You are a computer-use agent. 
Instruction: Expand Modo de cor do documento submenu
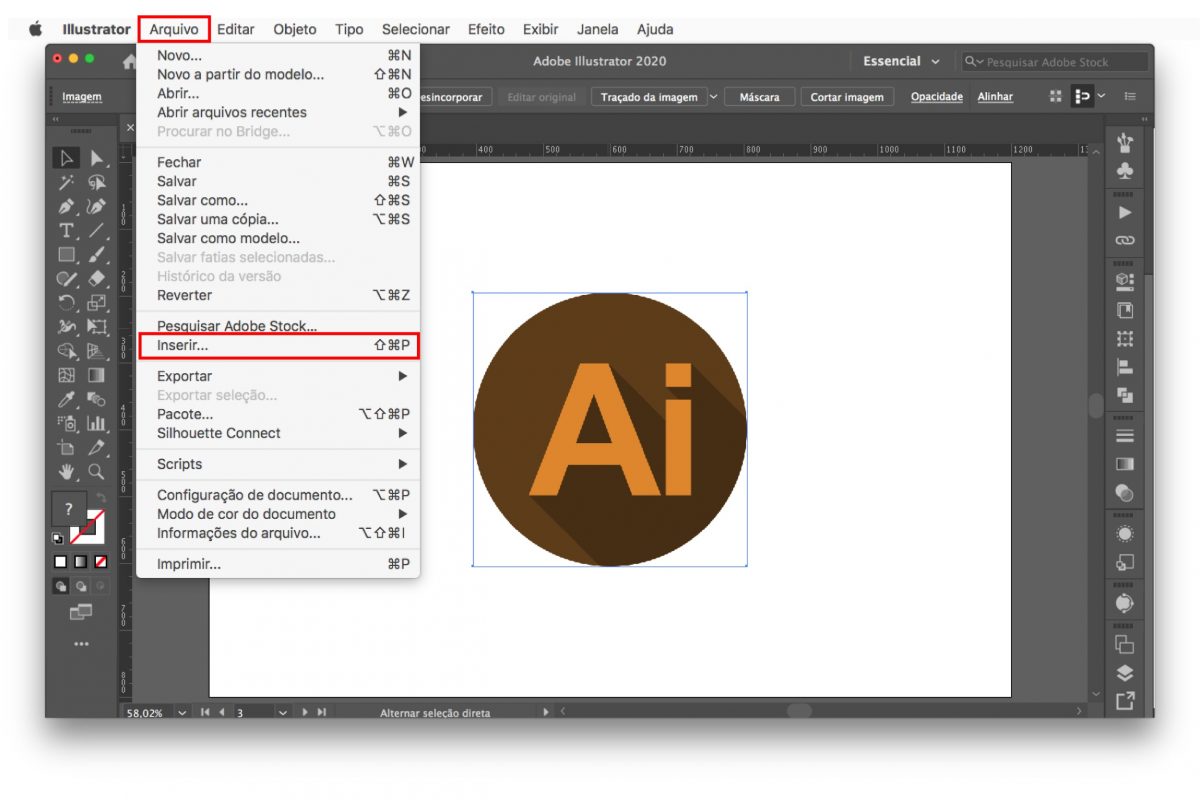[x=403, y=514]
